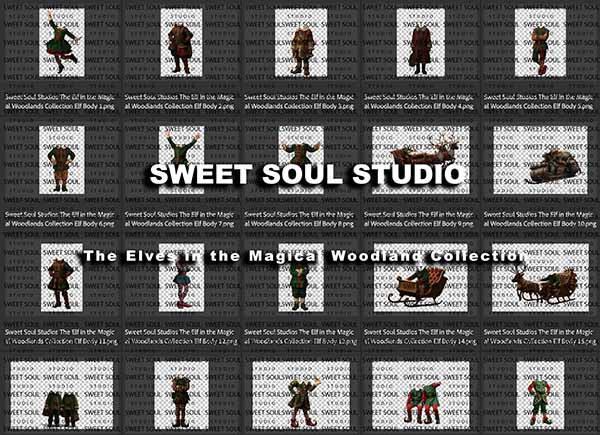The image size is (600, 435).
Task: Click file name ending 'Elf Body 13.png'
Action: pos(300,337)
